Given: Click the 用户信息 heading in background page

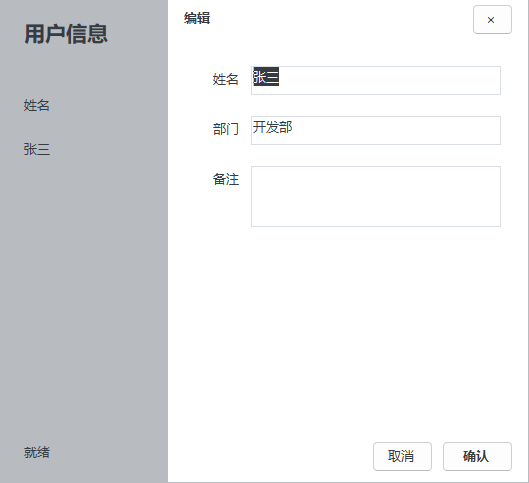Looking at the screenshot, I should tap(66, 34).
